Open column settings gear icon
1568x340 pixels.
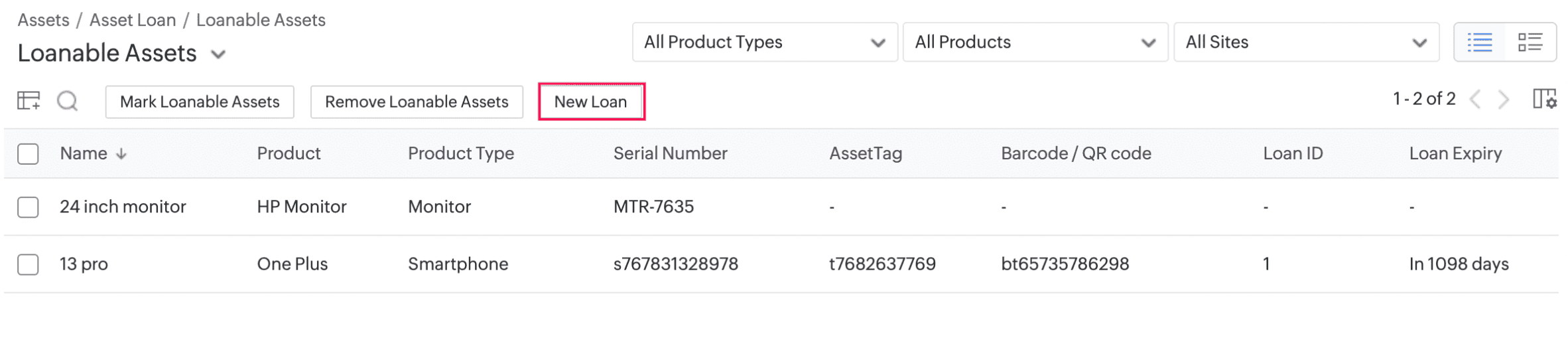(1545, 100)
